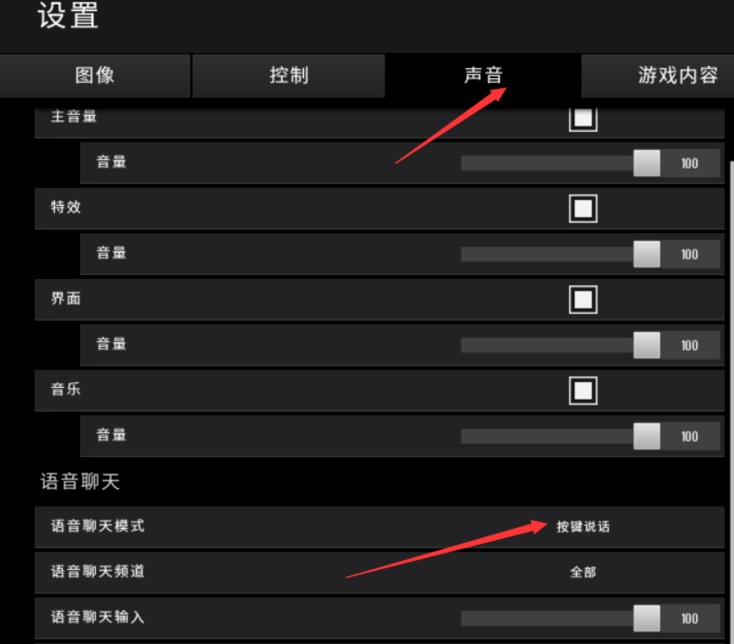Click the 界面 volume slider handle
This screenshot has height=644, width=734.
[x=646, y=345]
